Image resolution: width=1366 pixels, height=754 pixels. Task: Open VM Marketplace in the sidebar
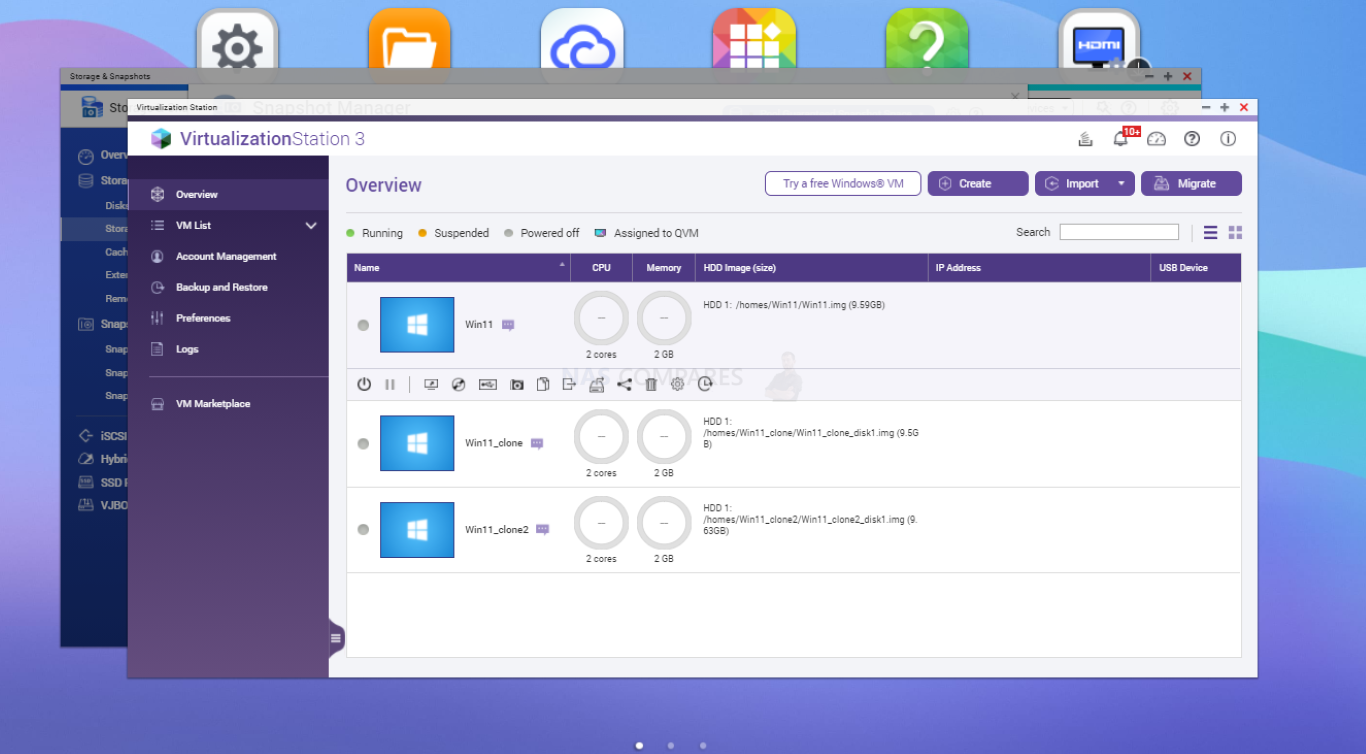point(228,404)
